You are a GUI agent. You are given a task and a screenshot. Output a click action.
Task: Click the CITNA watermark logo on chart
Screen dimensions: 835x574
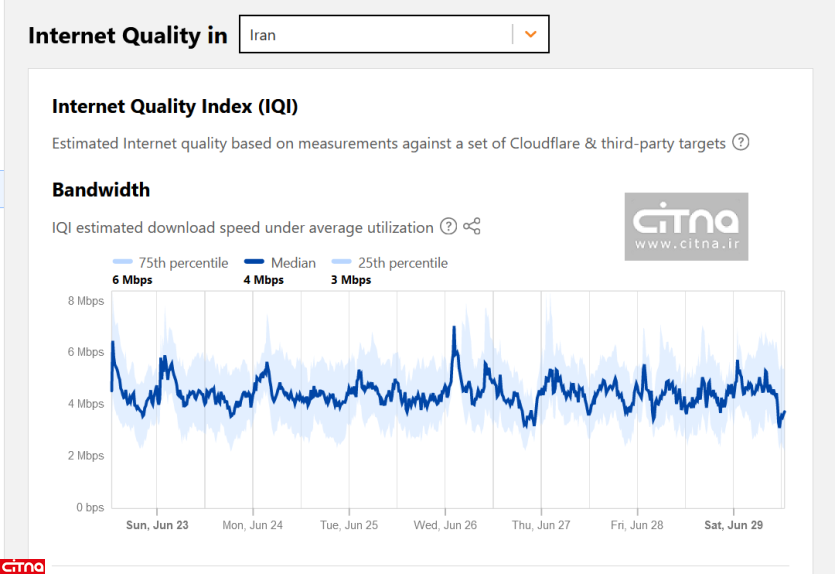pyautogui.click(x=686, y=226)
